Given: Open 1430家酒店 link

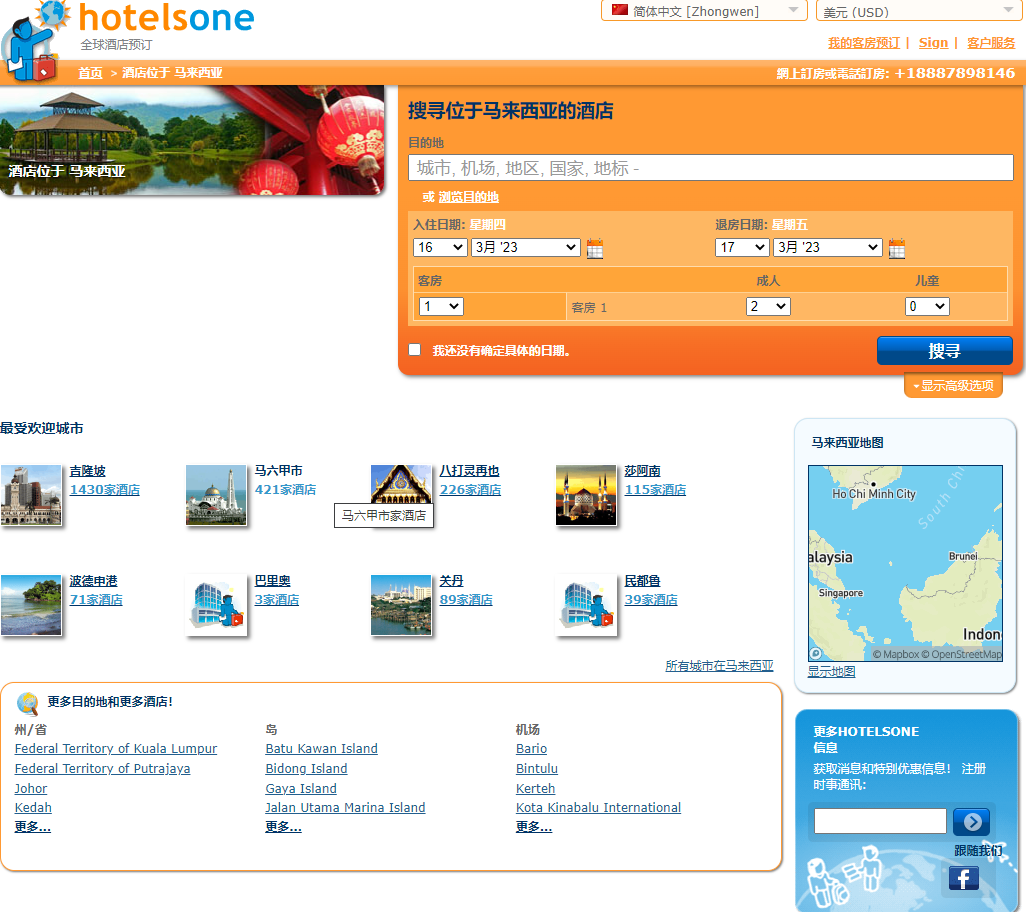Looking at the screenshot, I should [105, 489].
